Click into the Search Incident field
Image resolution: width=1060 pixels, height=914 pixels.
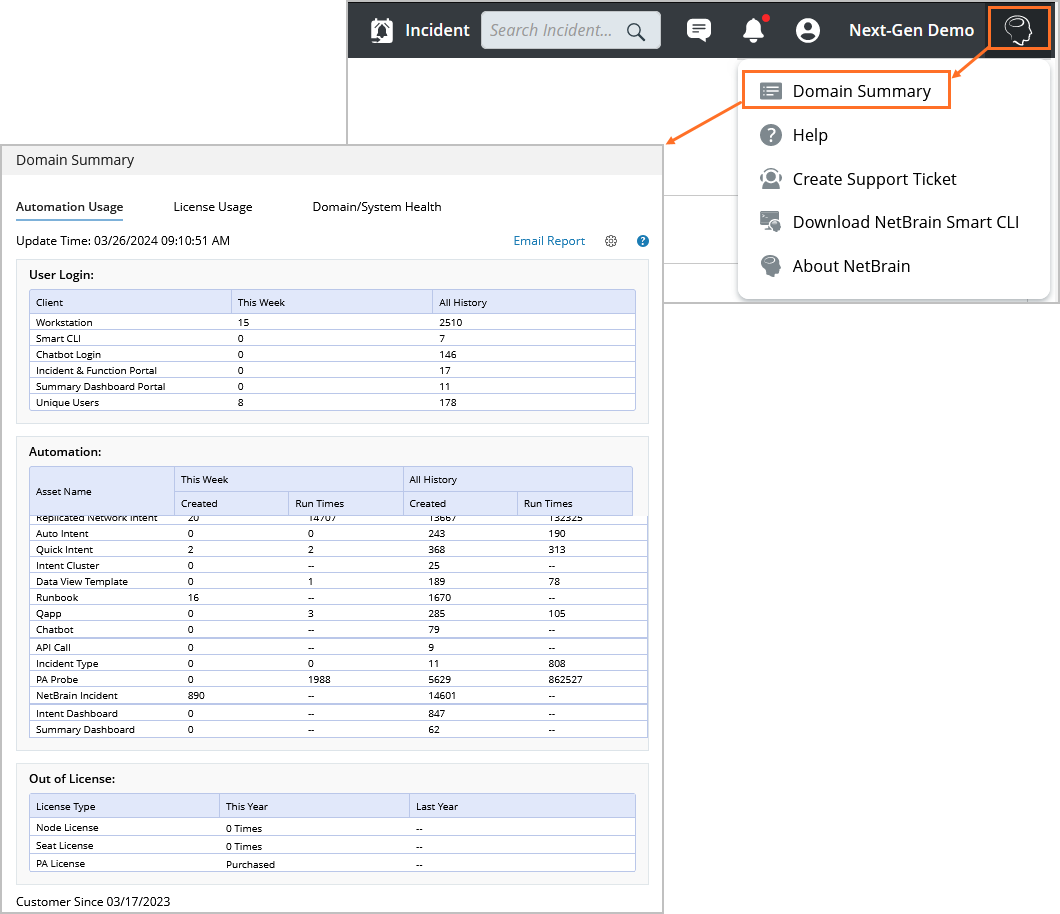tap(552, 30)
